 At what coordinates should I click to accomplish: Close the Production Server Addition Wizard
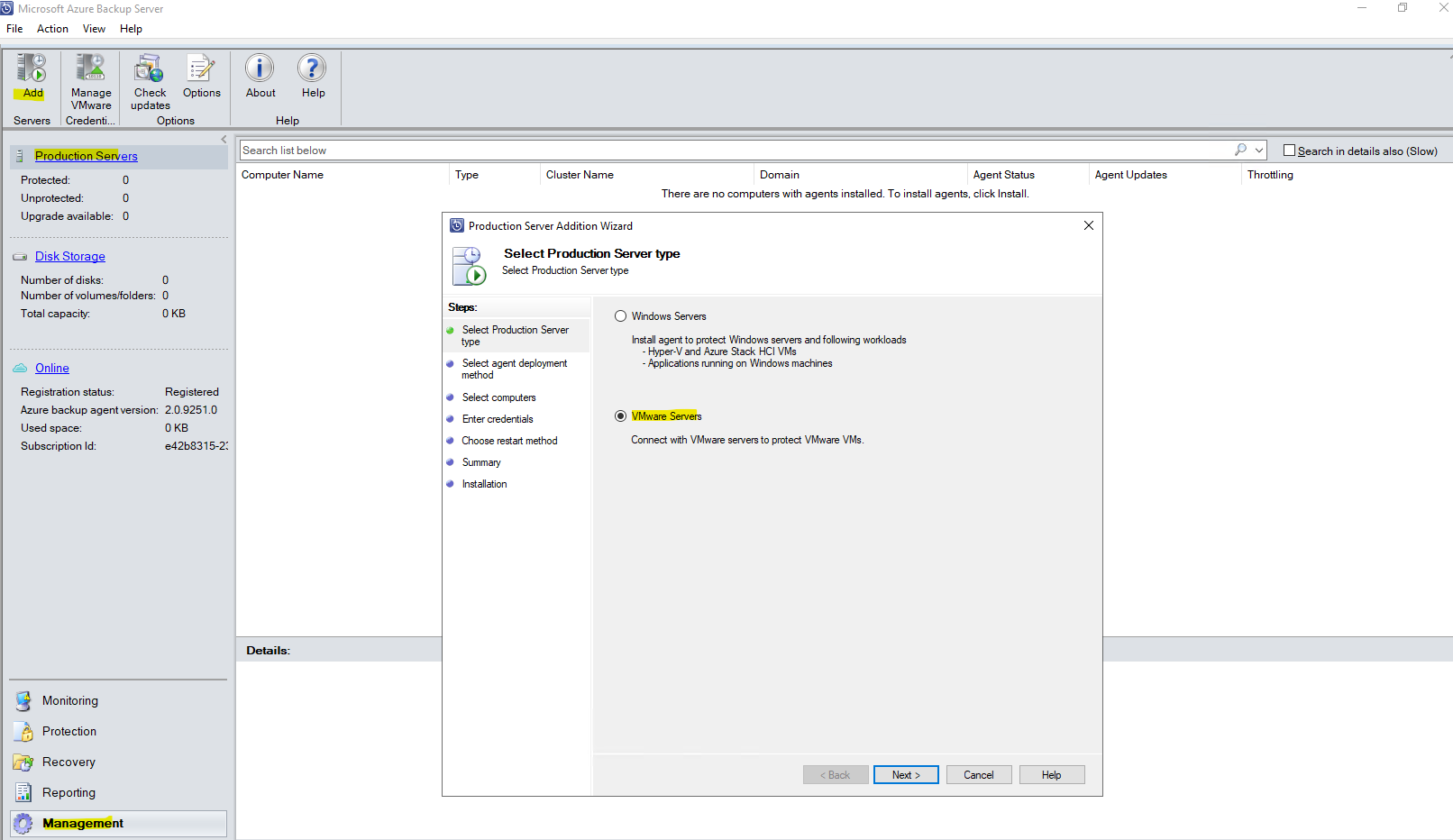pyautogui.click(x=1089, y=225)
